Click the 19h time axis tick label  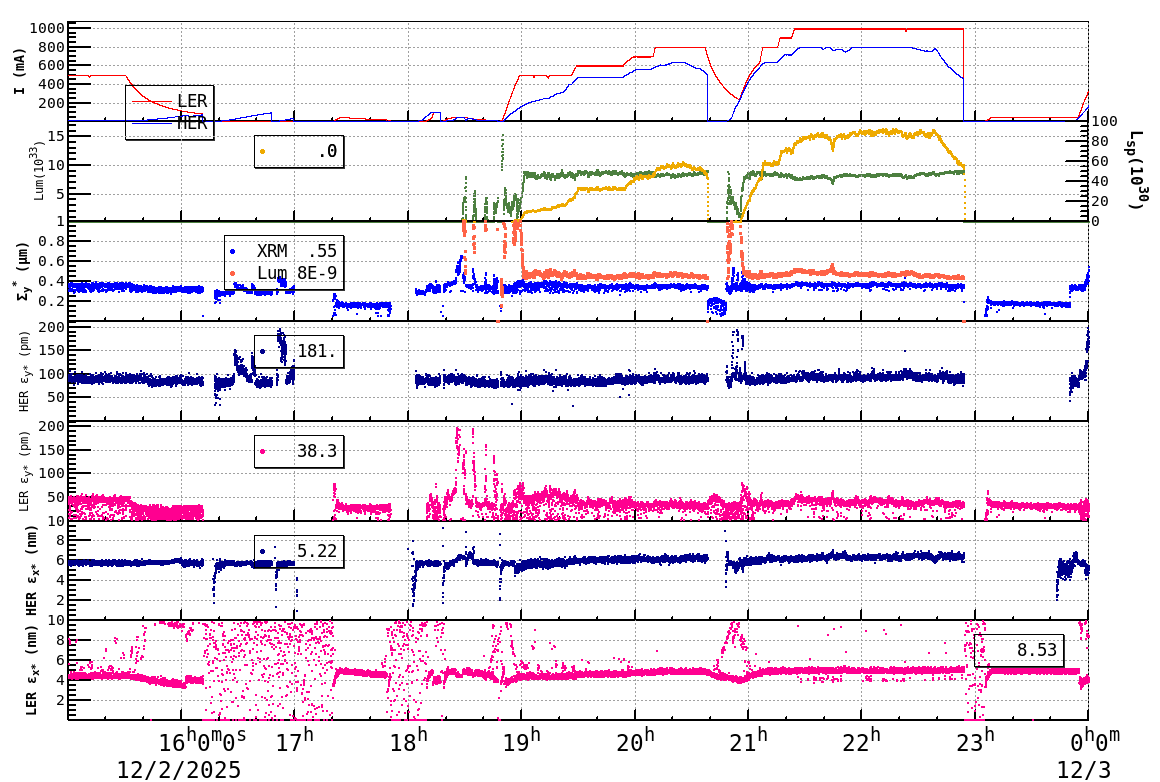coord(522,738)
